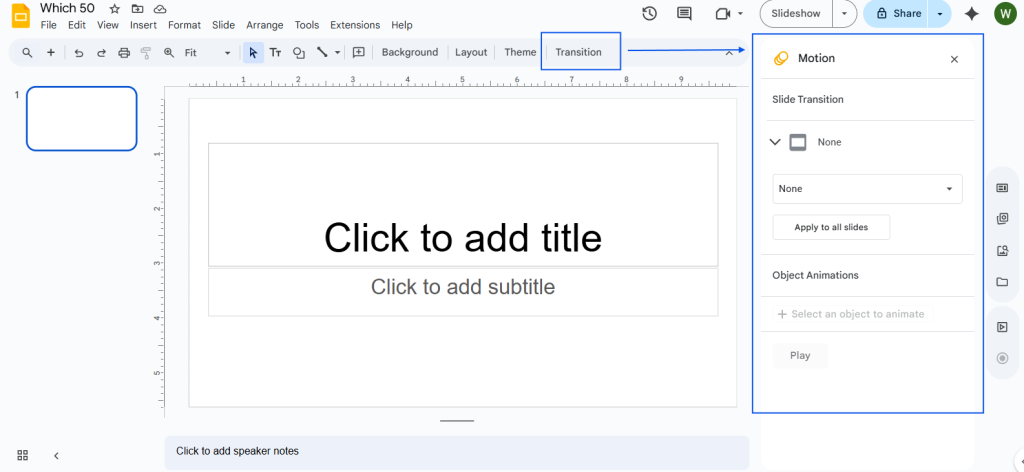Click the Add comment toolbar icon
The width and height of the screenshot is (1024, 472).
click(358, 53)
